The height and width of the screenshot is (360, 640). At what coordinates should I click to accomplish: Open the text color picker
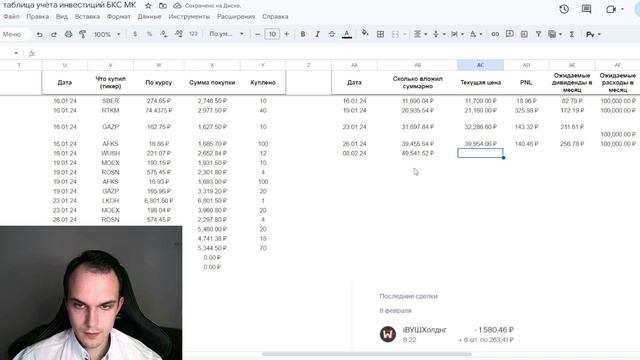click(347, 35)
